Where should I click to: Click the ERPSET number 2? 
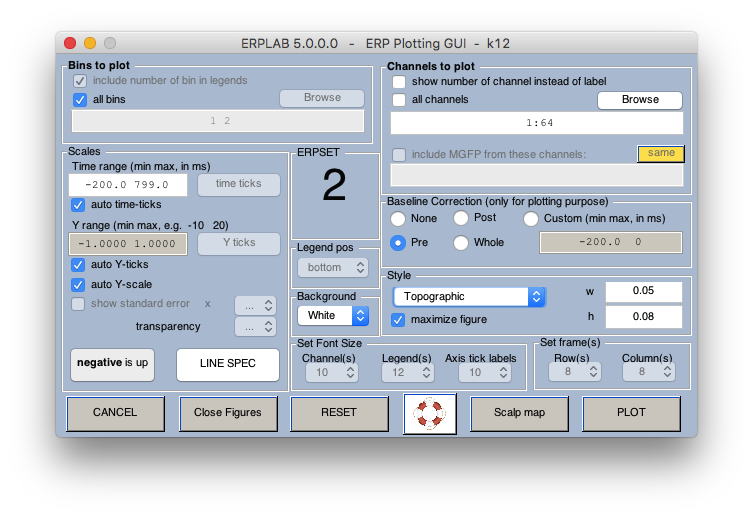[335, 185]
